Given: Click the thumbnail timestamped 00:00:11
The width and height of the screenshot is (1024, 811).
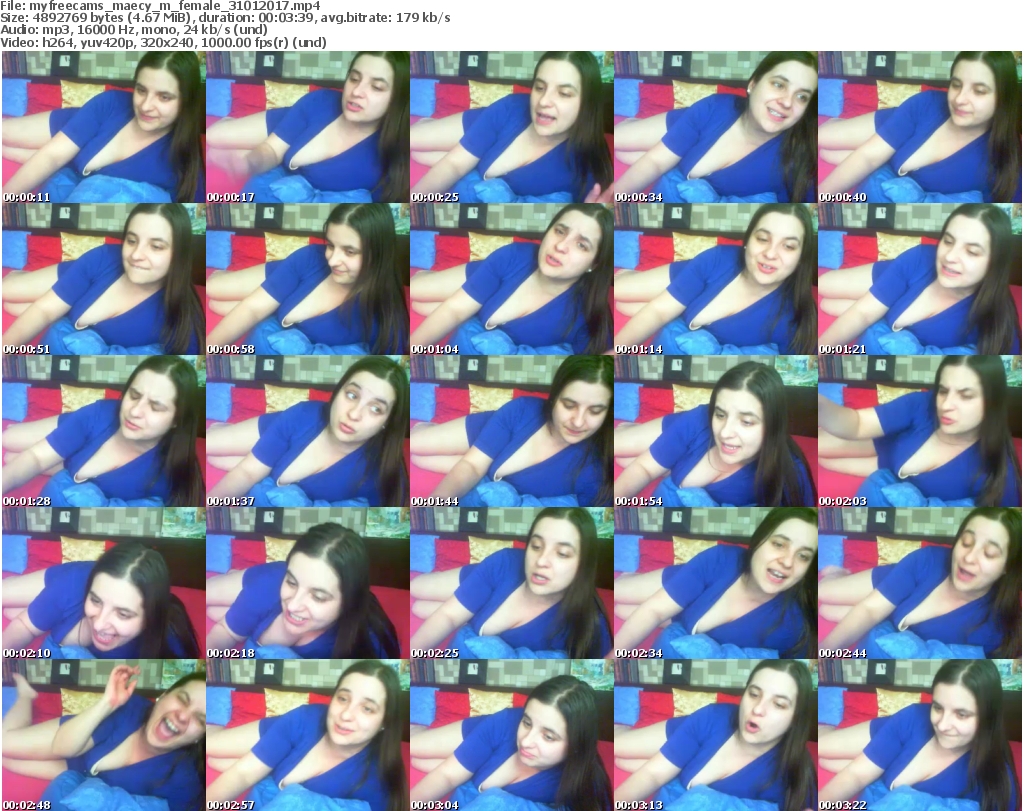Looking at the screenshot, I should [103, 127].
